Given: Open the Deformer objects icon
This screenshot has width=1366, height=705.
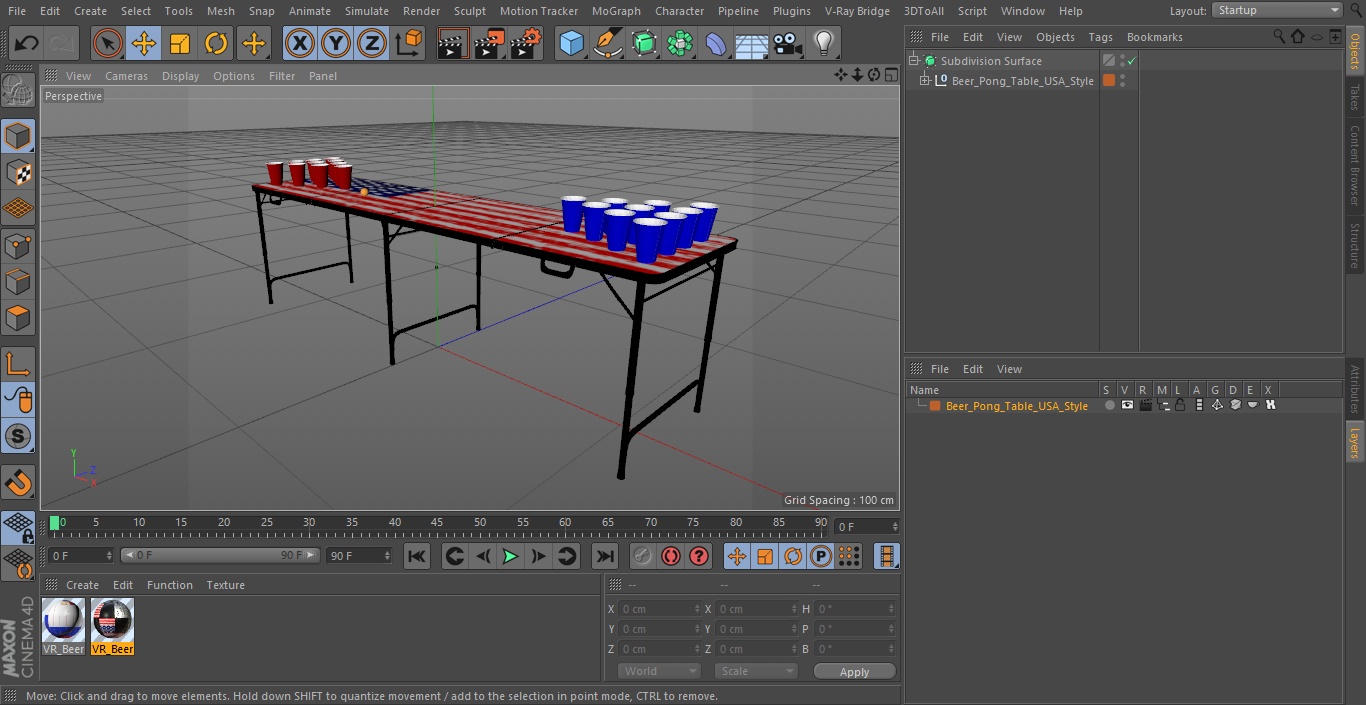Looking at the screenshot, I should [716, 43].
